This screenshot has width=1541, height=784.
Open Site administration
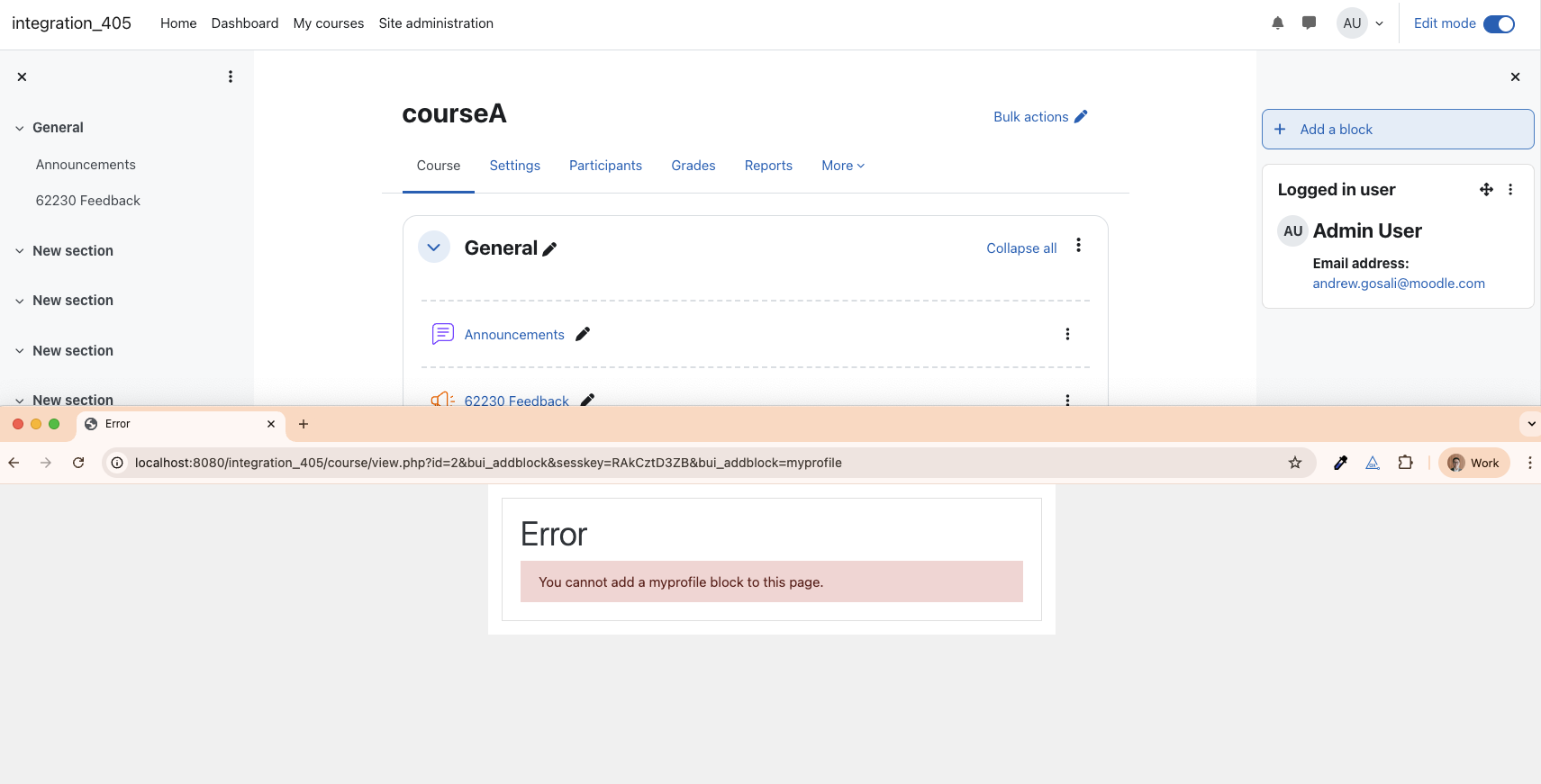click(436, 23)
